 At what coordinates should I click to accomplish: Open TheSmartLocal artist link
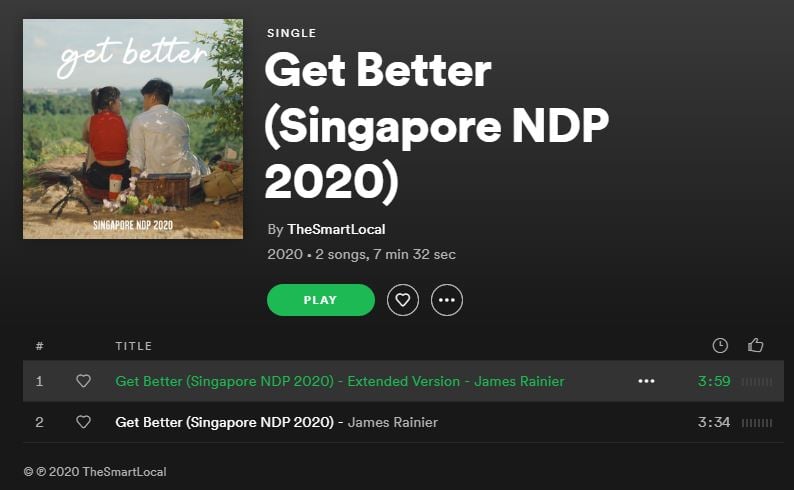(336, 229)
